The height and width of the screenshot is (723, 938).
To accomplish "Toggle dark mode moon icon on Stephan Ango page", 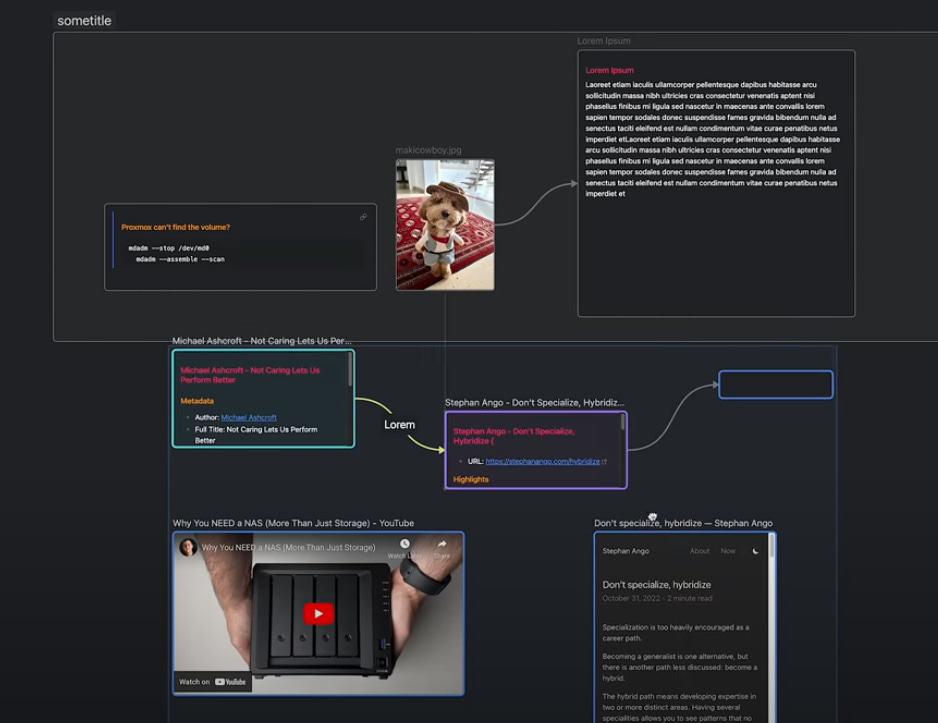I will [x=756, y=551].
